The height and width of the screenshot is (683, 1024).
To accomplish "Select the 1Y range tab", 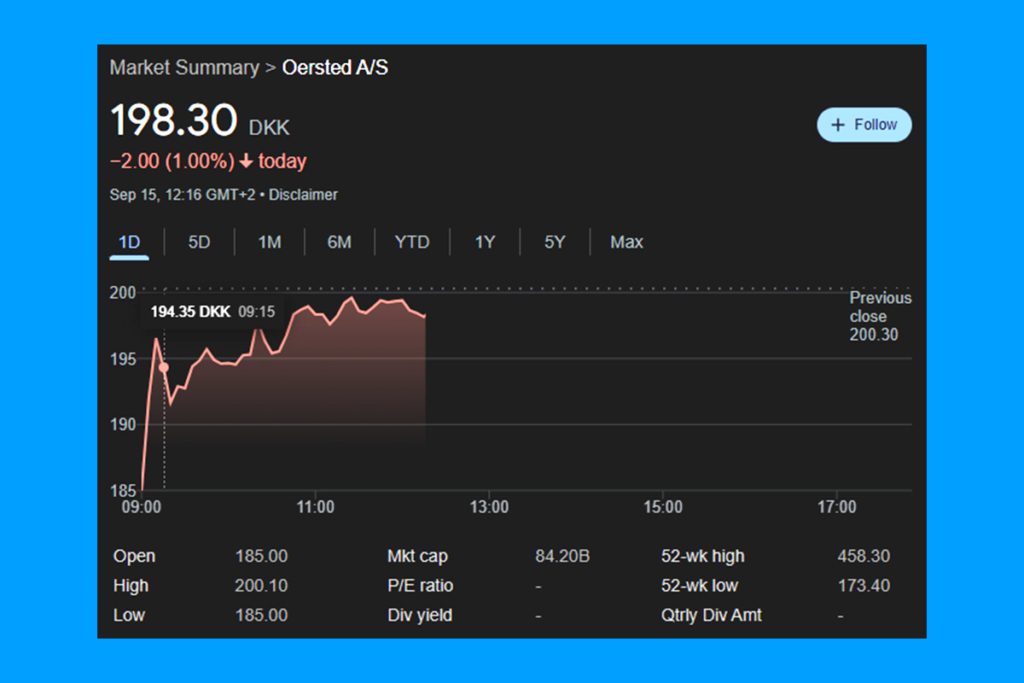I will coord(484,242).
